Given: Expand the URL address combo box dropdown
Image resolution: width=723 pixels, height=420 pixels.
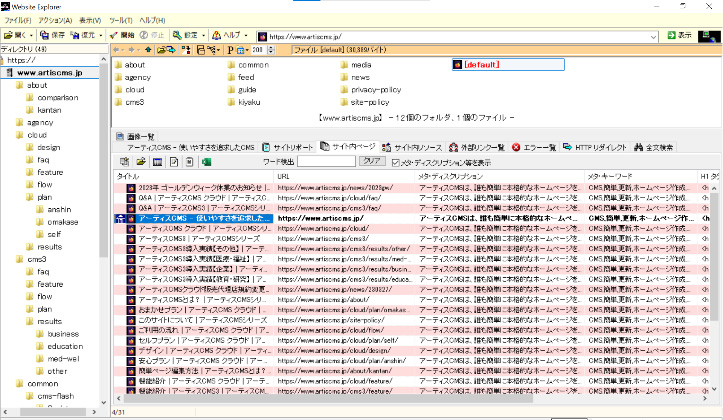Looking at the screenshot, I should click(x=653, y=36).
